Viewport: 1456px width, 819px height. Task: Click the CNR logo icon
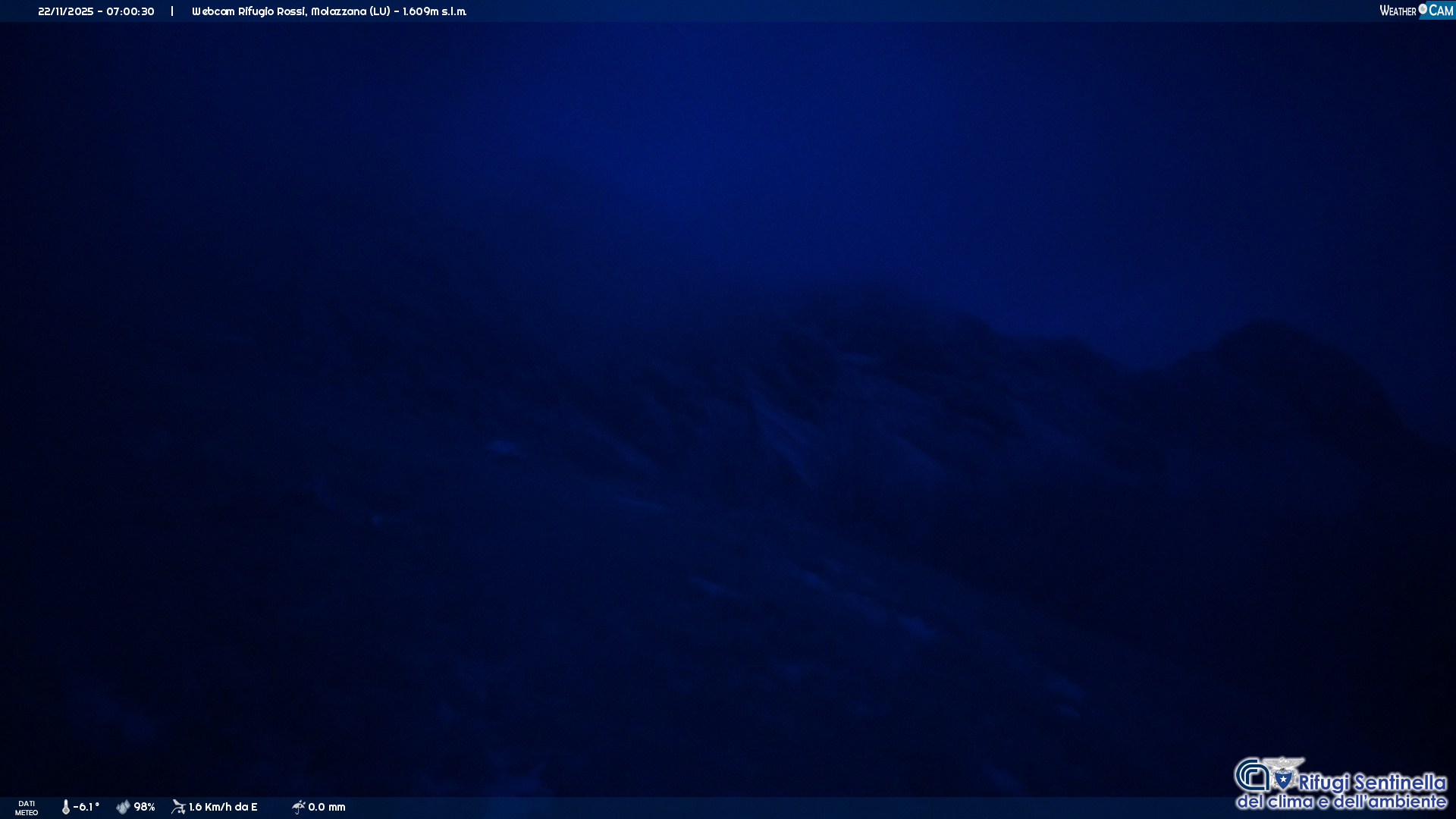[1252, 776]
